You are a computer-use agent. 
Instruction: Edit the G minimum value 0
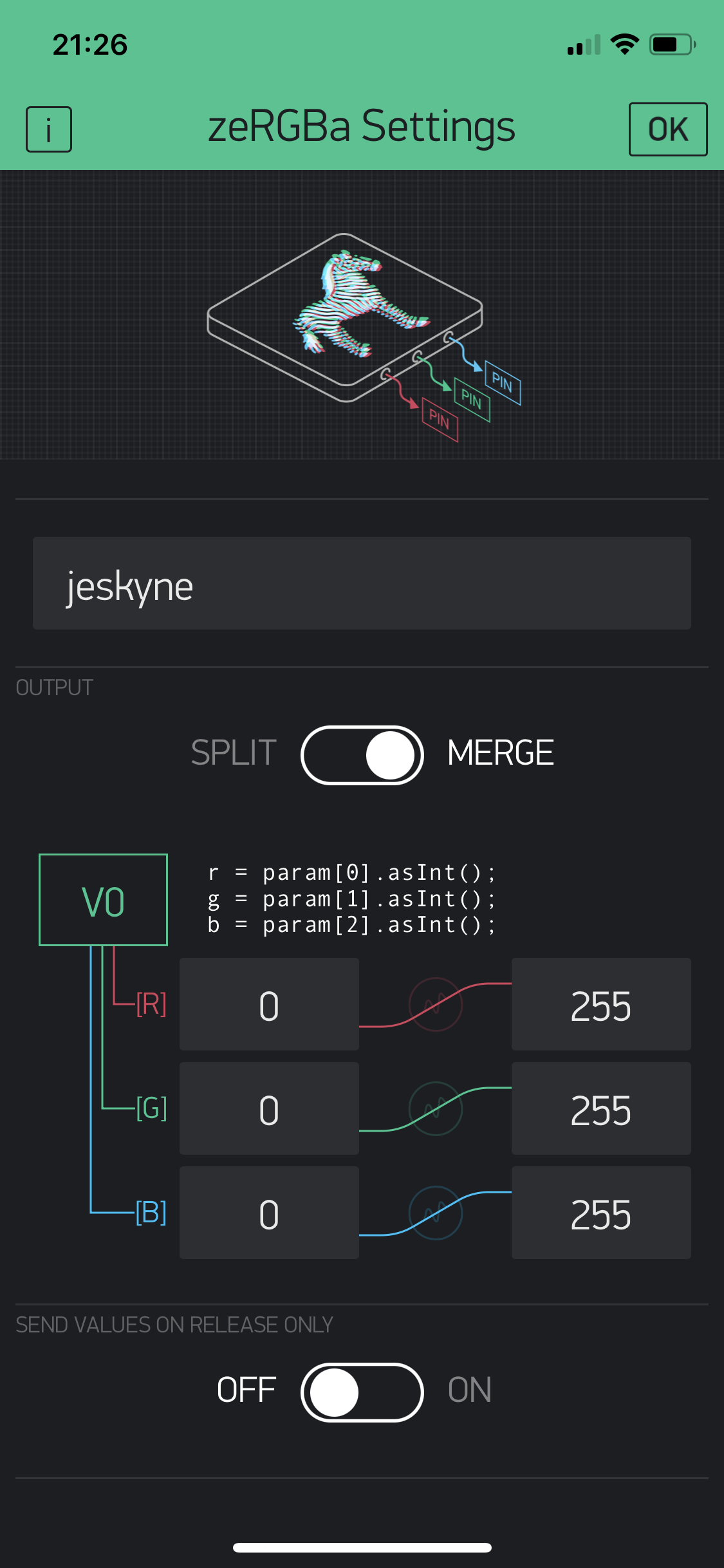pos(269,1108)
